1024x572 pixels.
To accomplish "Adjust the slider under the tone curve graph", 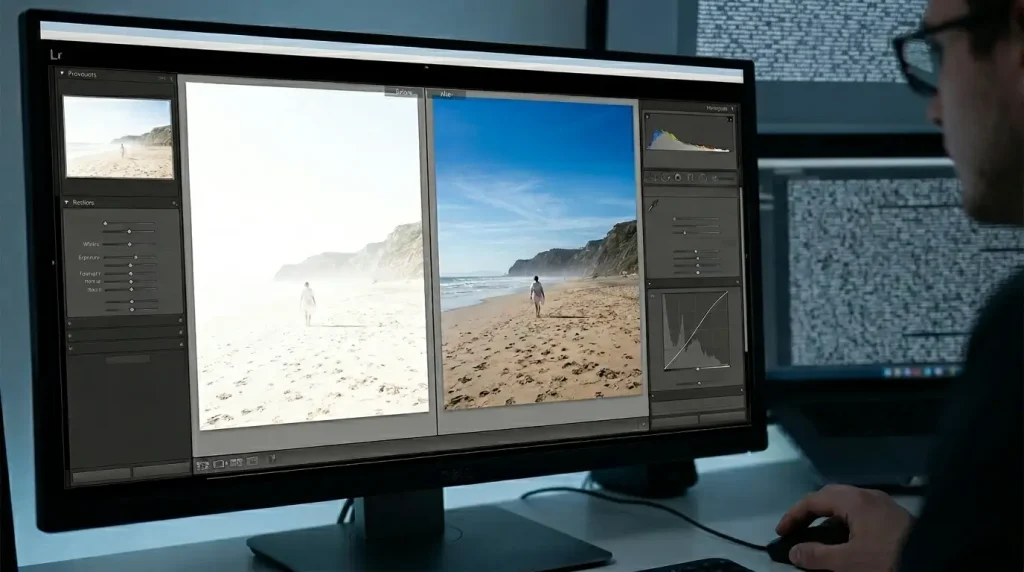I will [x=699, y=383].
